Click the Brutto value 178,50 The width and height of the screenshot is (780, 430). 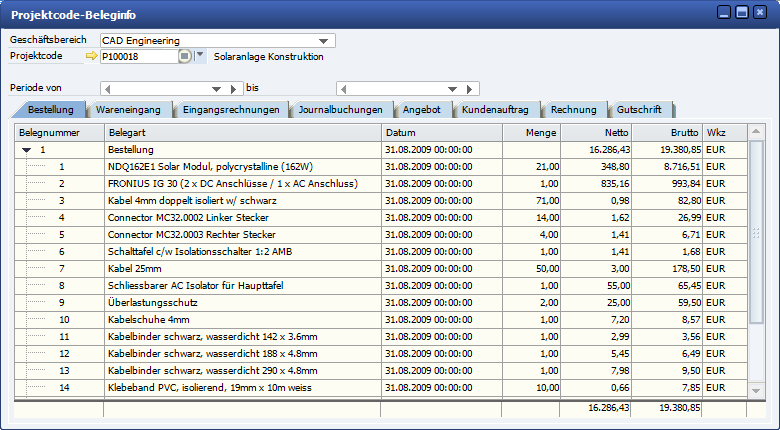687,268
